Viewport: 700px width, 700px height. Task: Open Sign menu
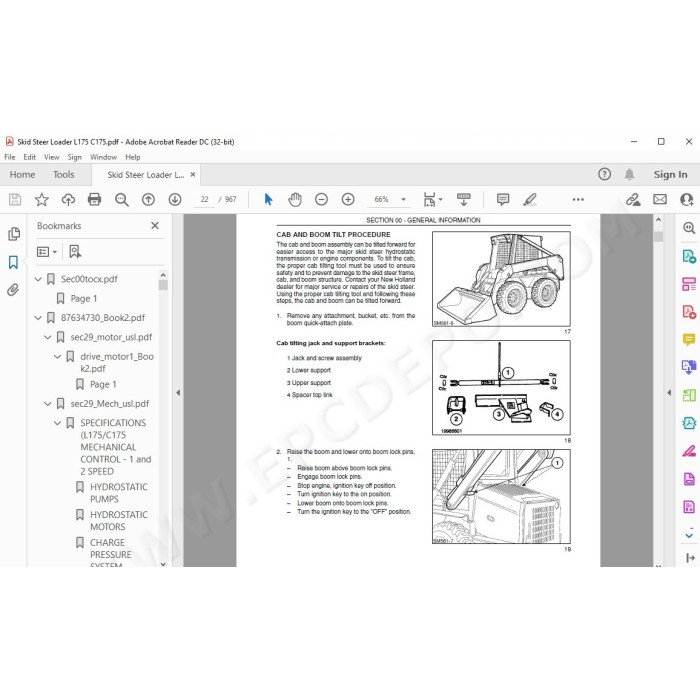point(75,157)
